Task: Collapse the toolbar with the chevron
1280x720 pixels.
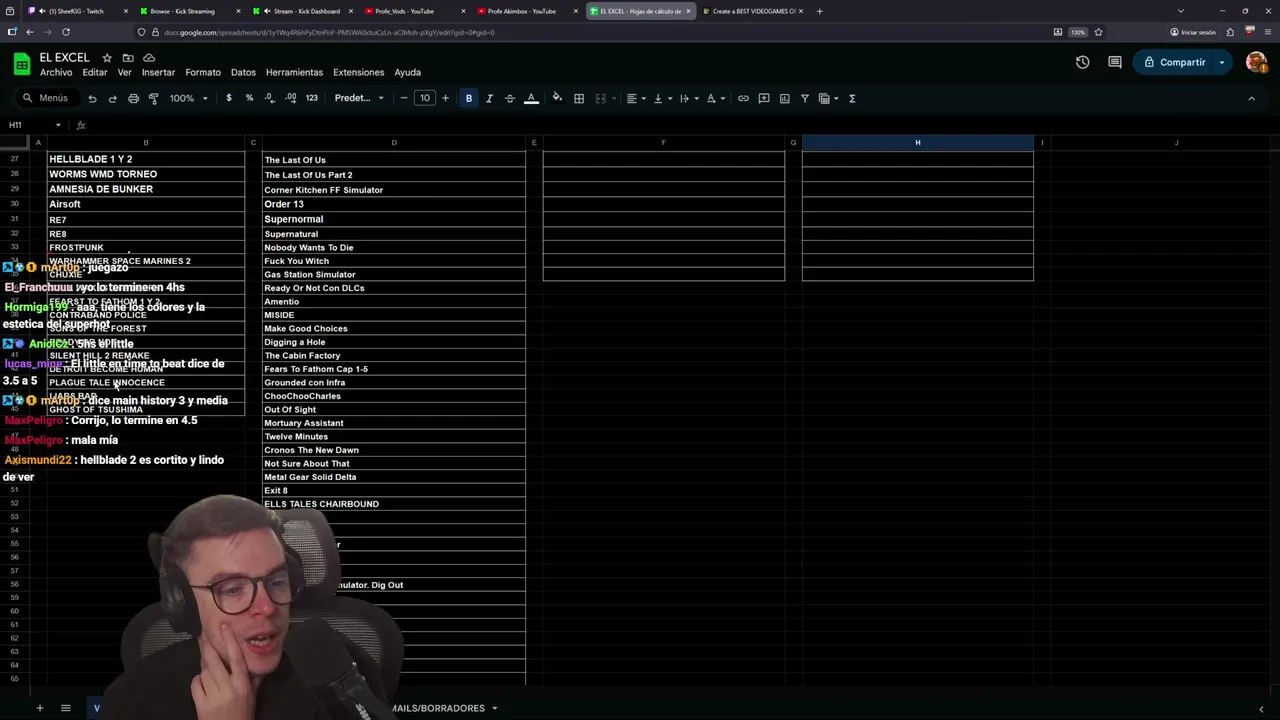Action: (x=1251, y=98)
